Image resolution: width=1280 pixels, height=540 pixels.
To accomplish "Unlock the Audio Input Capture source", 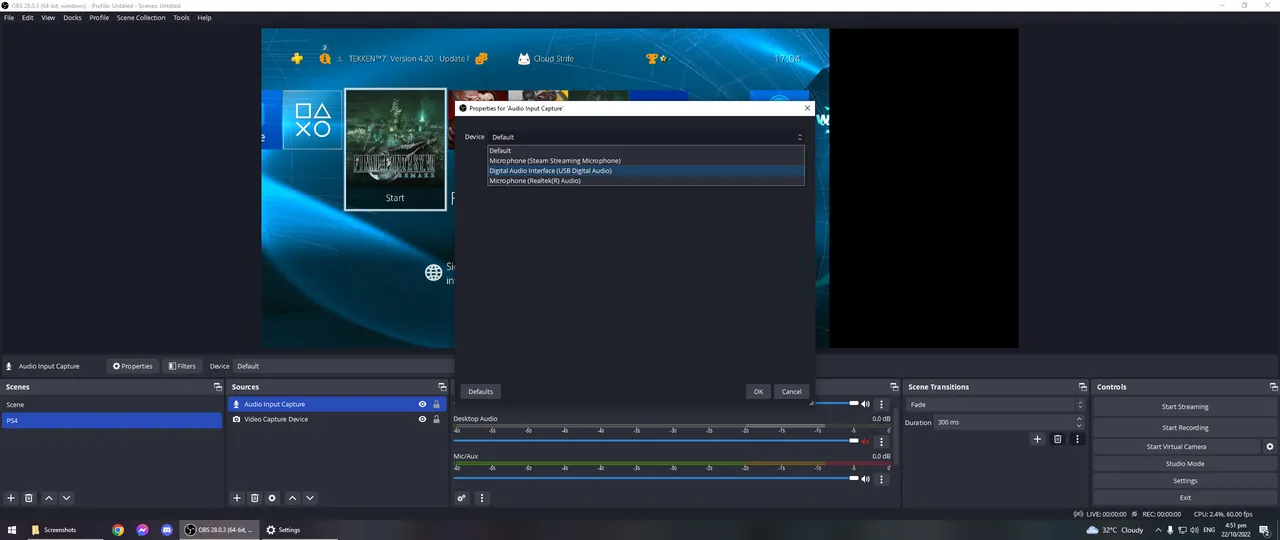I will [x=436, y=404].
